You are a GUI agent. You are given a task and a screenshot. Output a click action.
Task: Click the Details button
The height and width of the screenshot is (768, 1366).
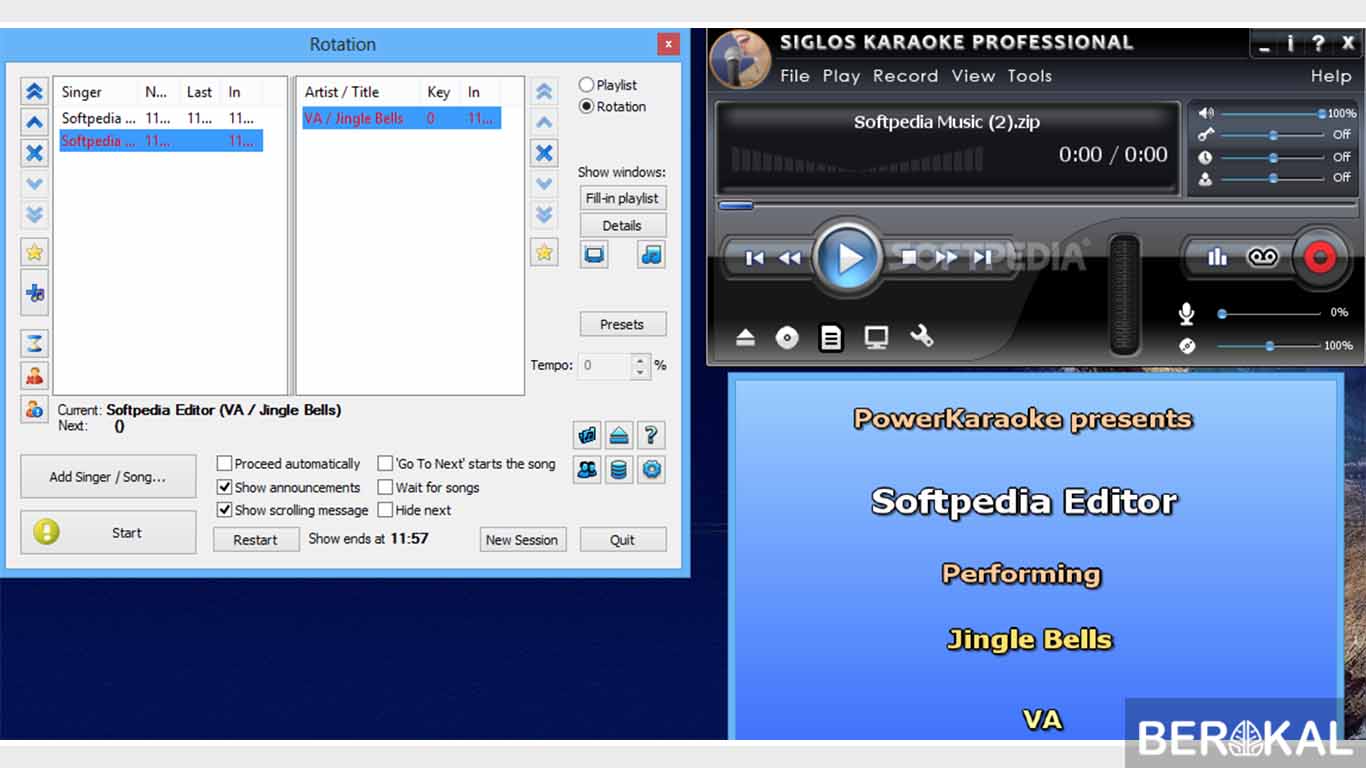click(x=622, y=226)
